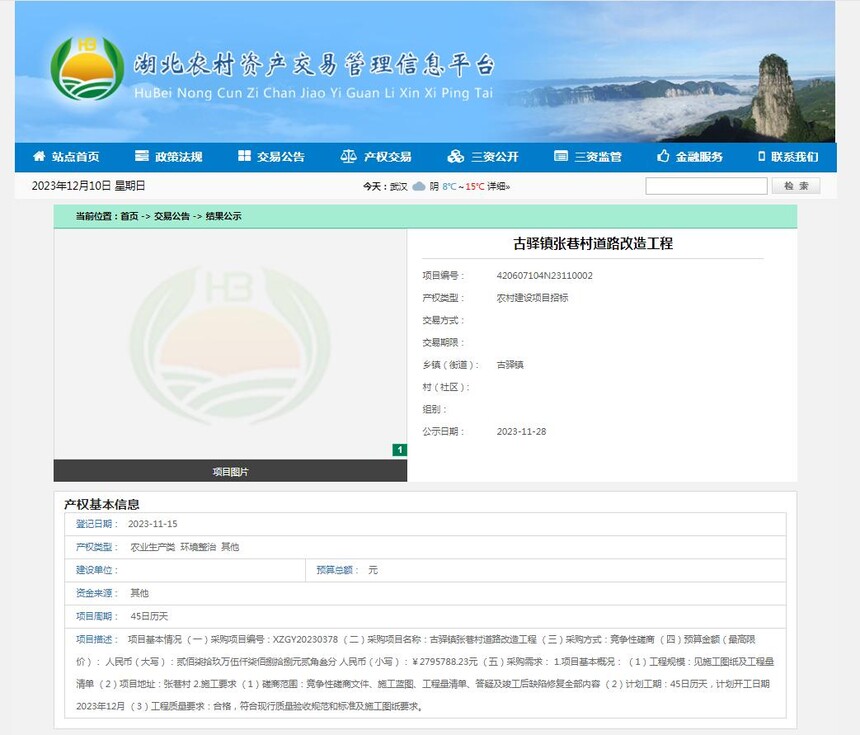The width and height of the screenshot is (860, 735).
Task: Click the 交易方式 label
Action: (443, 320)
